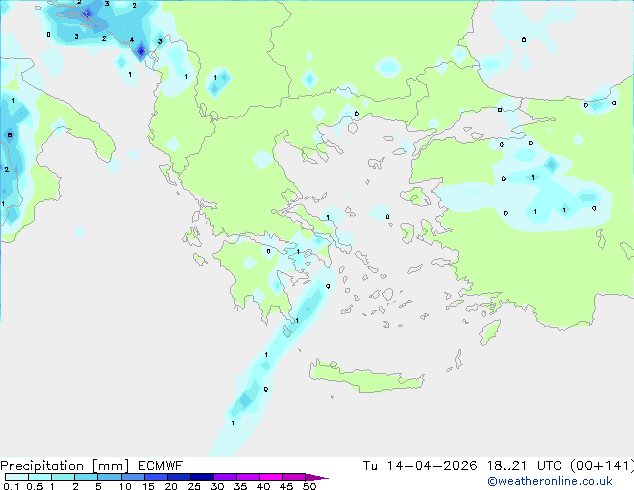Click the '18..21' time range text
Image resolution: width=634 pixels, height=490 pixels.
[507, 466]
